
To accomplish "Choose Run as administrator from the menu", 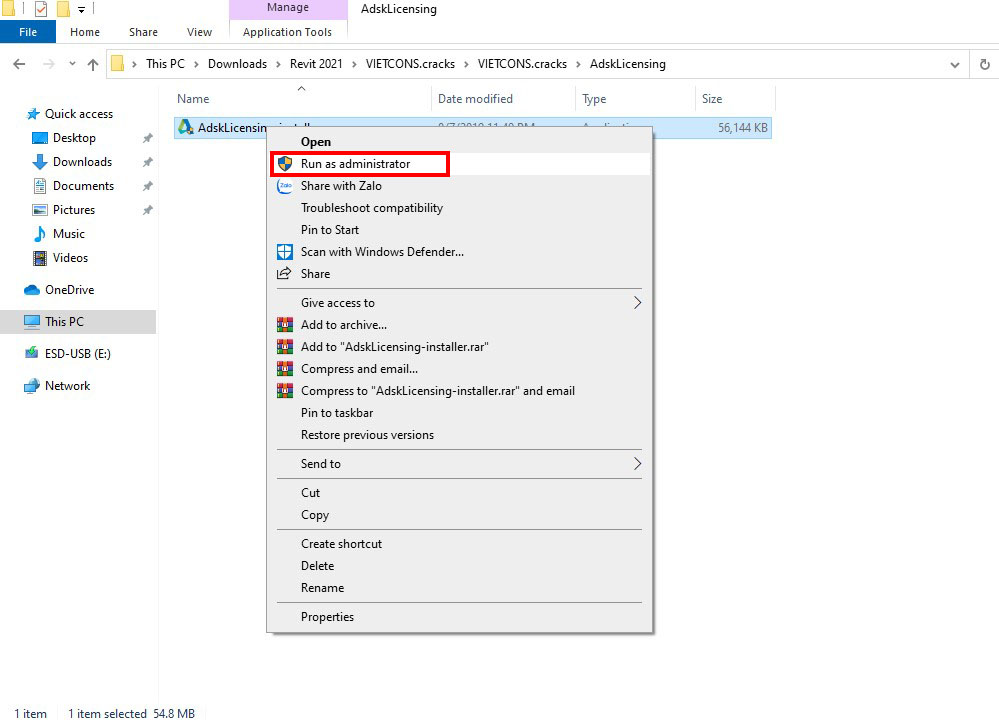I will (x=357, y=163).
